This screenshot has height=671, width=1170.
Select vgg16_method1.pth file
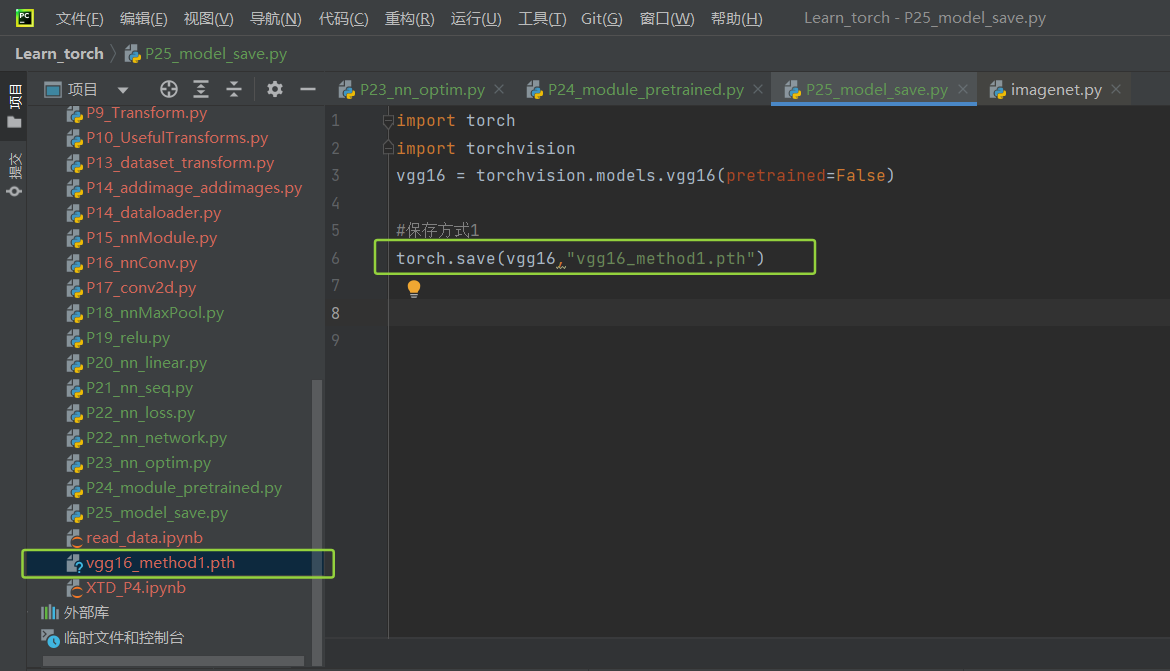click(160, 563)
